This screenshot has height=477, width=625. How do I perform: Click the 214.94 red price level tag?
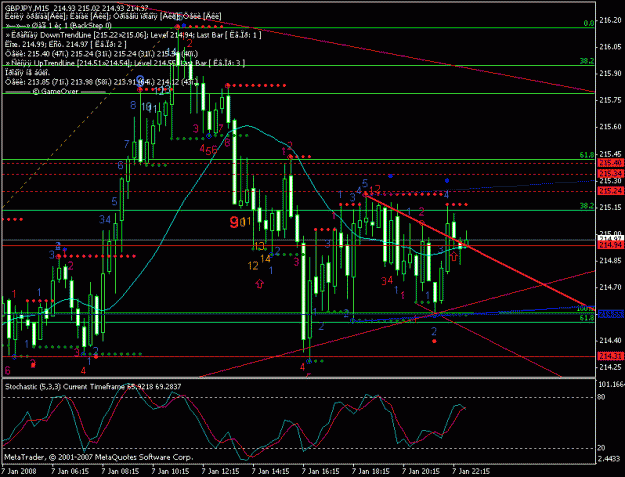610,245
